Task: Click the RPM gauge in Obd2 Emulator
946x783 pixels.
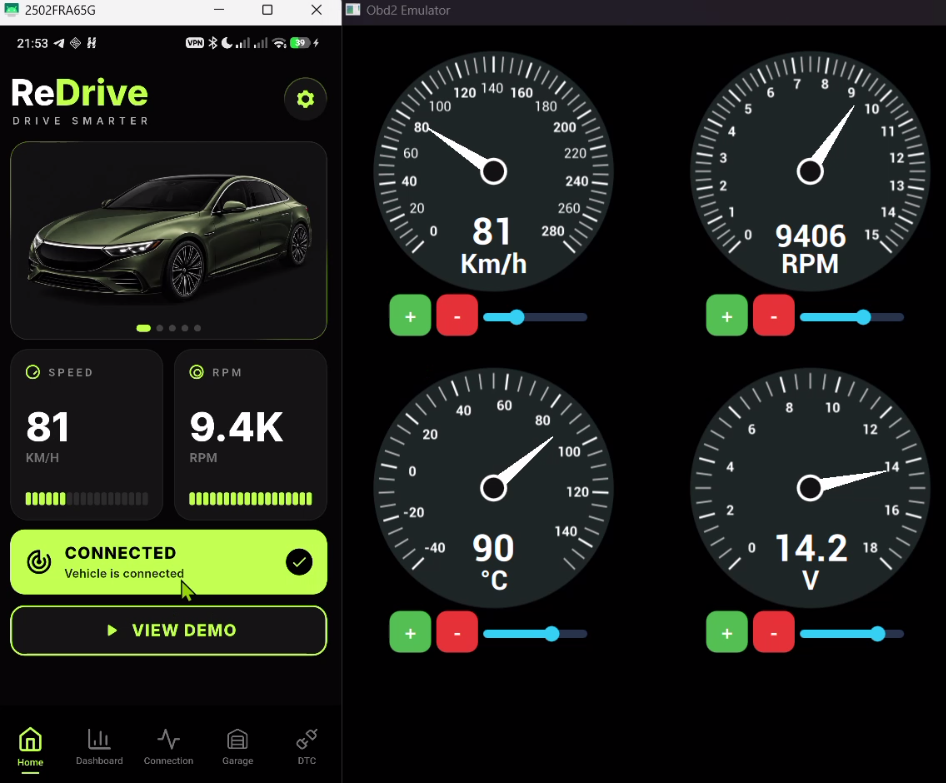Action: 810,172
